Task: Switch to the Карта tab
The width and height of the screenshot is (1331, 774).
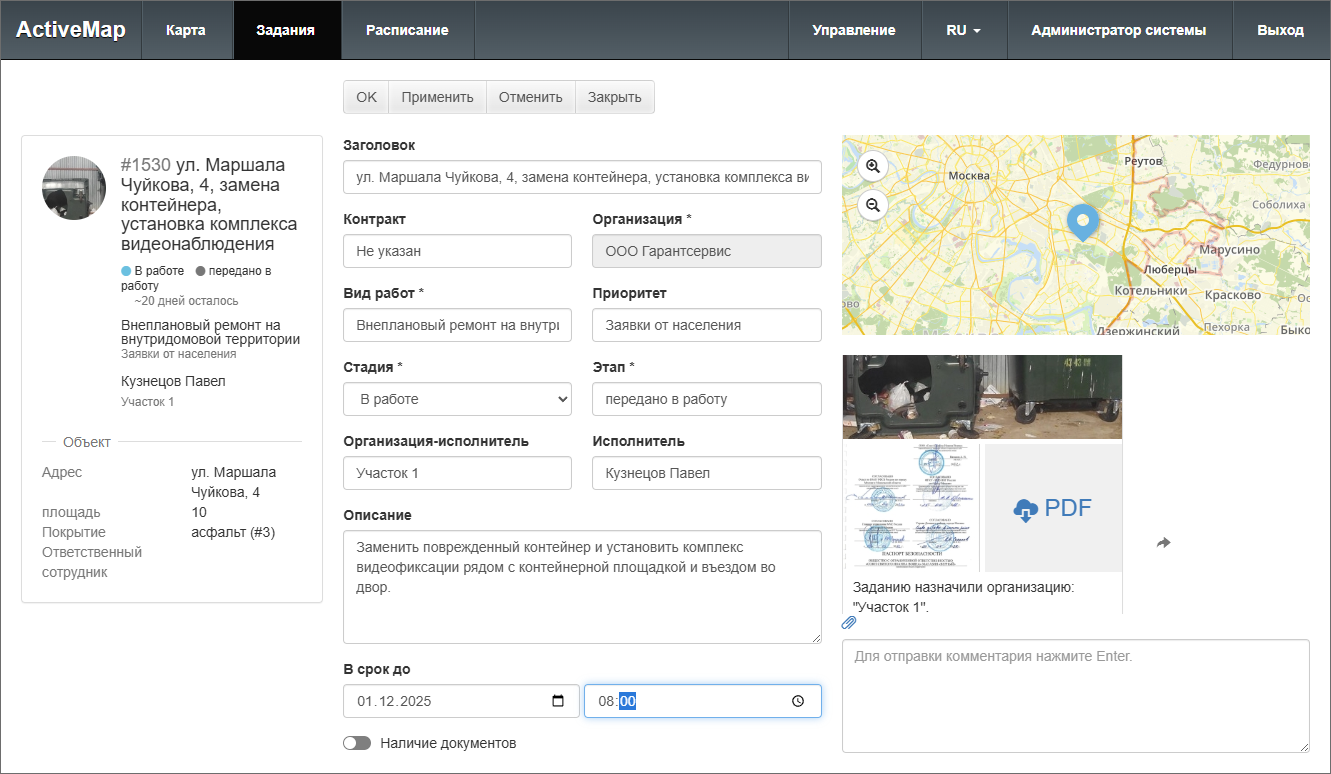Action: 186,30
